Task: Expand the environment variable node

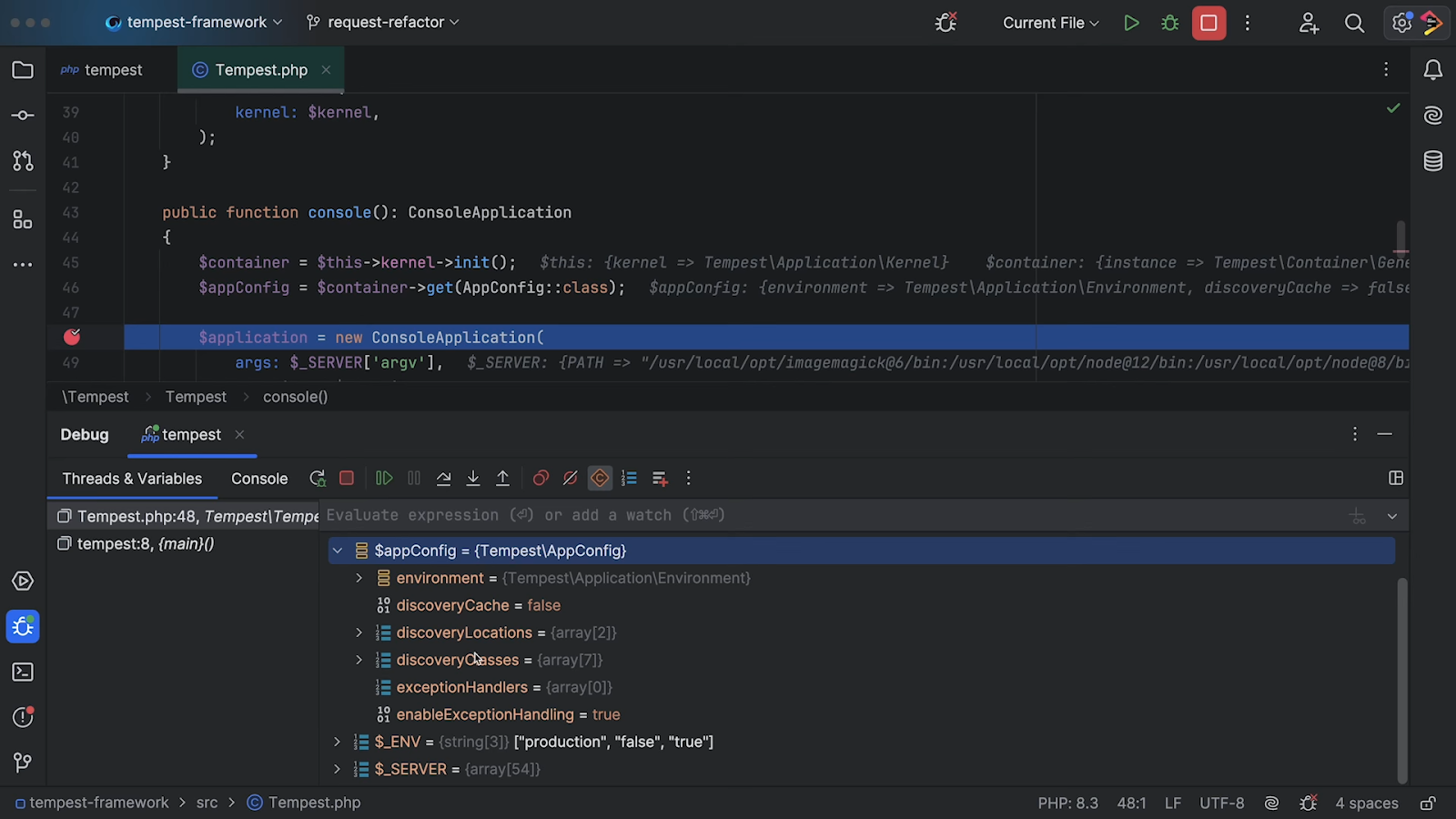Action: (359, 578)
